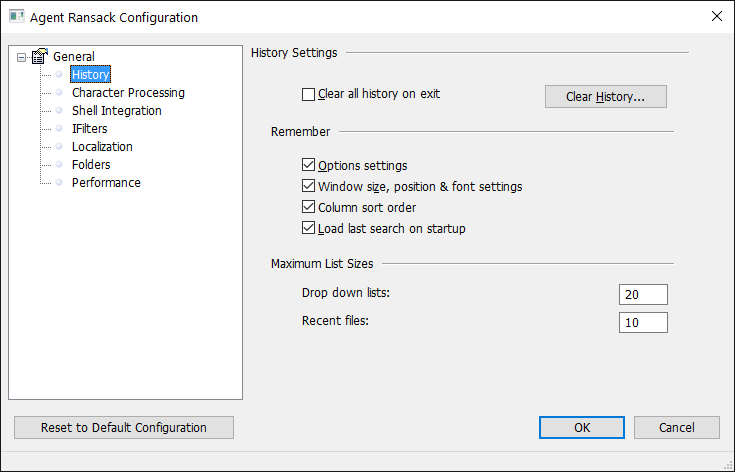This screenshot has height=472, width=735.
Task: Click the Drop down lists size field
Action: point(643,294)
